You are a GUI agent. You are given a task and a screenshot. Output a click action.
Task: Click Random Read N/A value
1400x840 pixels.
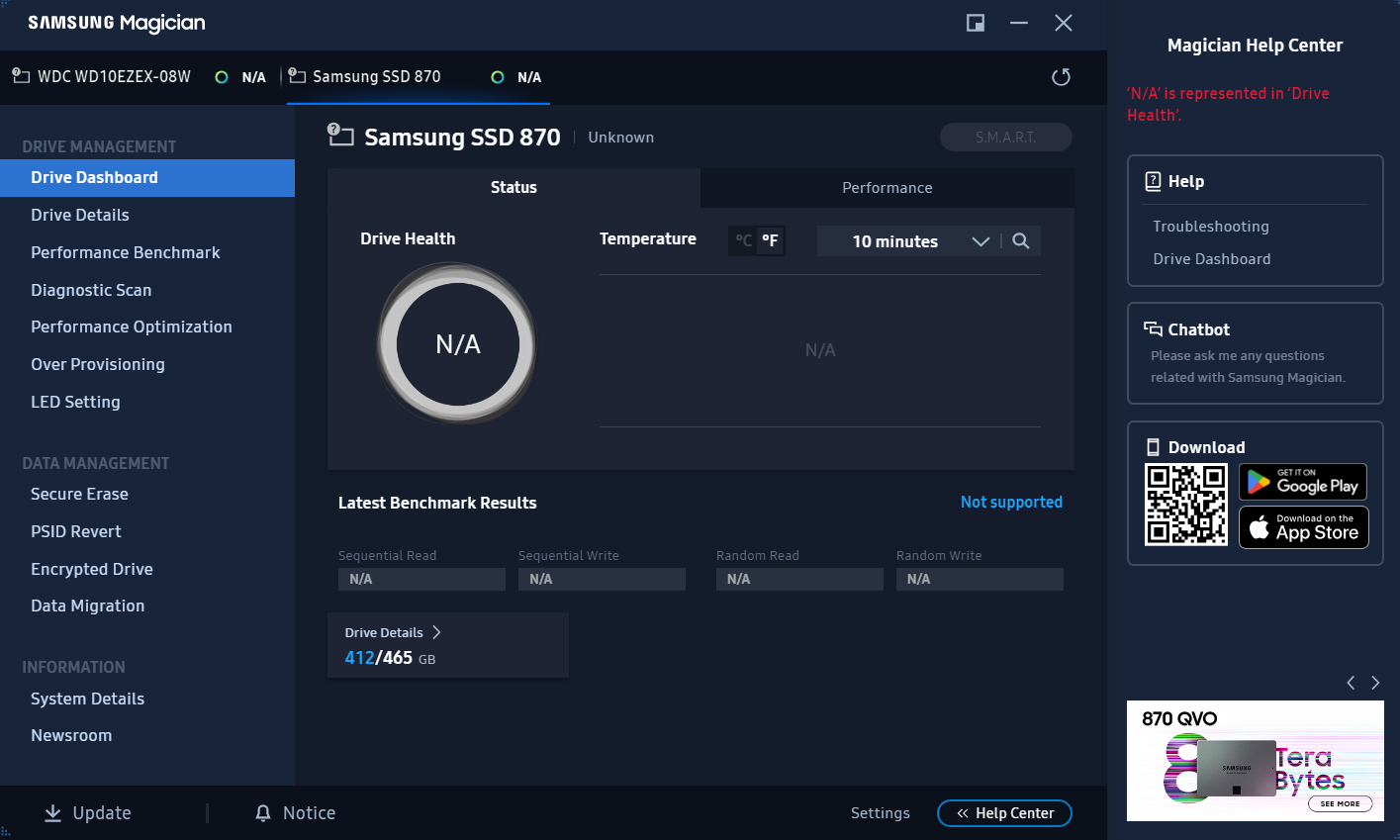(799, 579)
